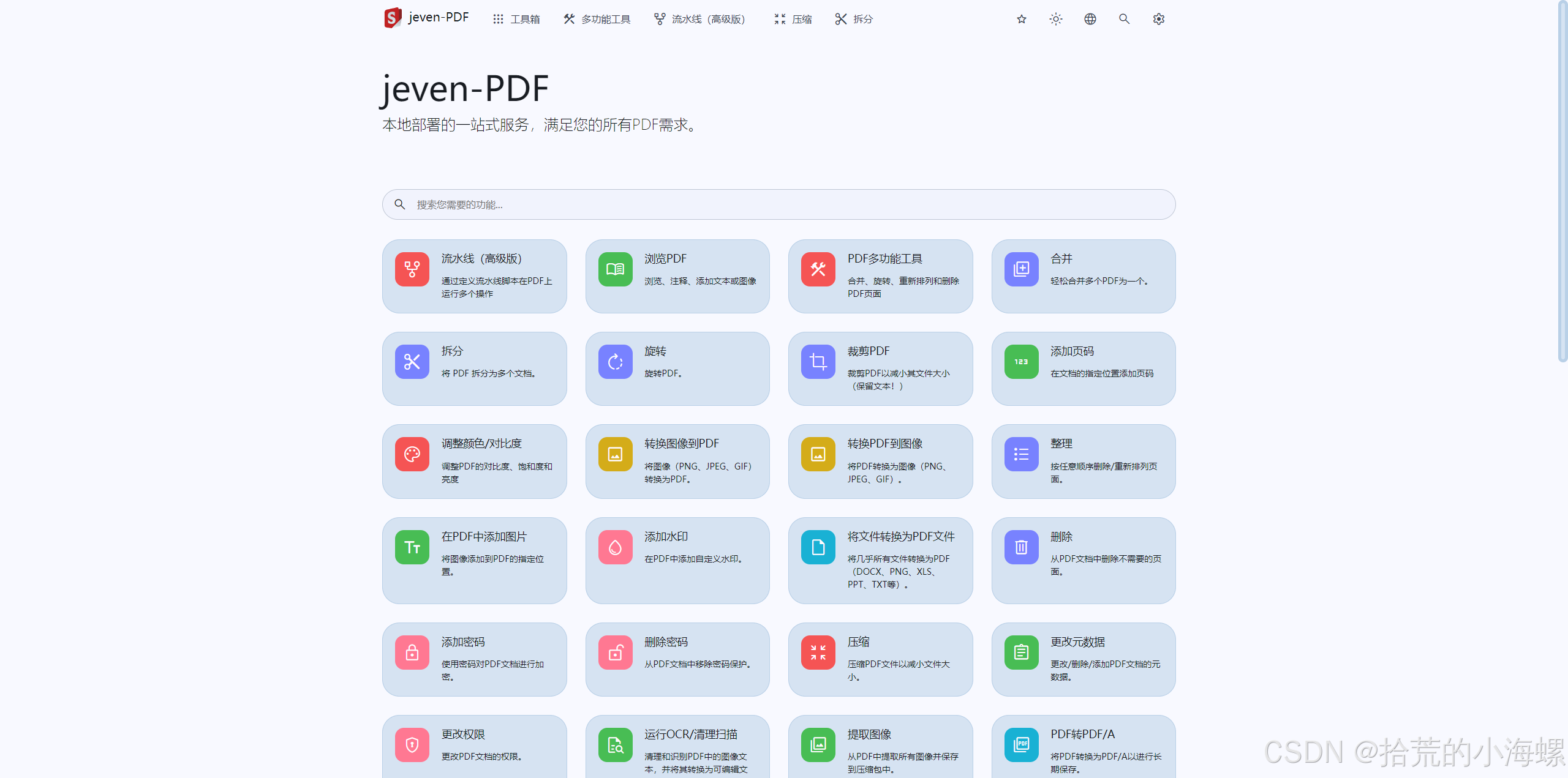This screenshot has height=778, width=1568.
Task: Toggle dark mode with the sun icon
Action: [1055, 19]
